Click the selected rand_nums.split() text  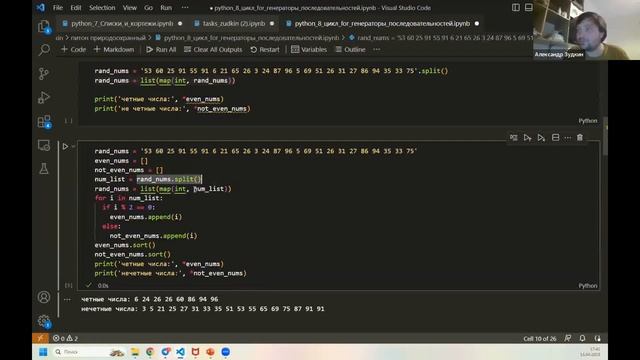[169, 179]
